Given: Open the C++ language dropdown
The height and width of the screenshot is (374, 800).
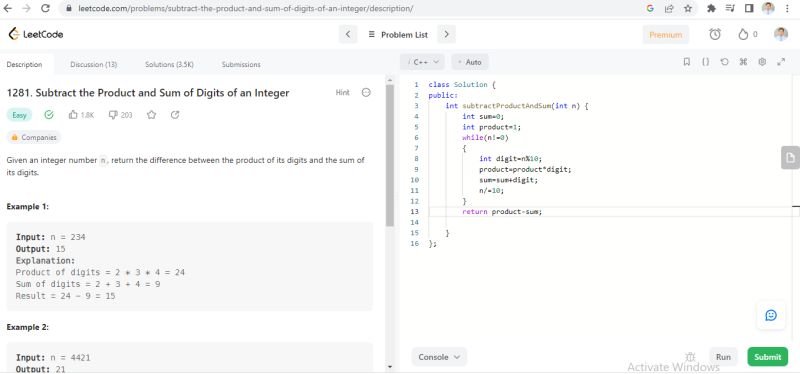Looking at the screenshot, I should (422, 62).
